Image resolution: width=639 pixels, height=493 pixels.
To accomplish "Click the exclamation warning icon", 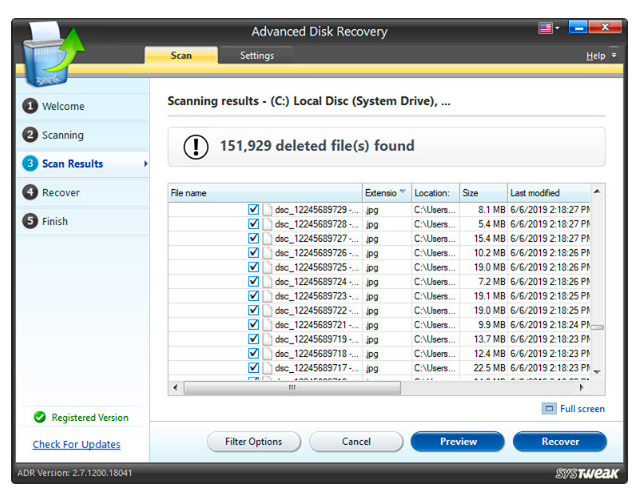I will coord(196,146).
